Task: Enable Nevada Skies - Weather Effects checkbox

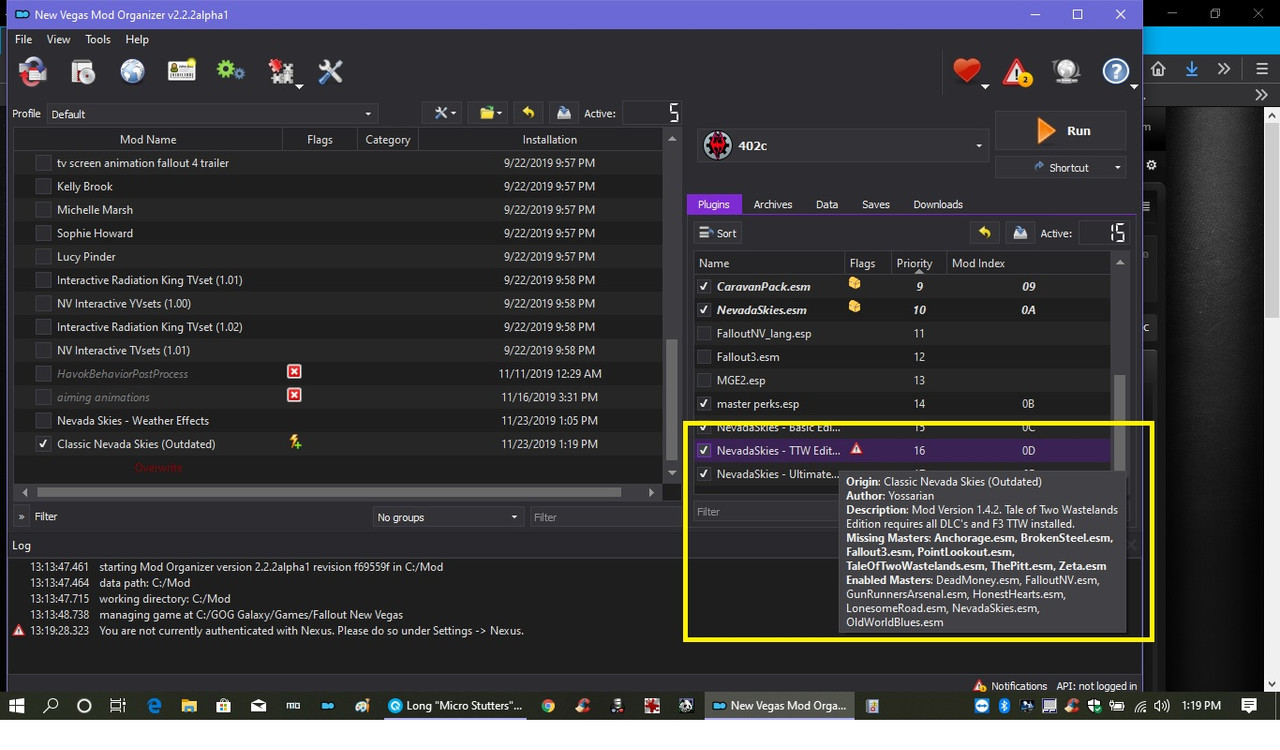Action: point(43,420)
